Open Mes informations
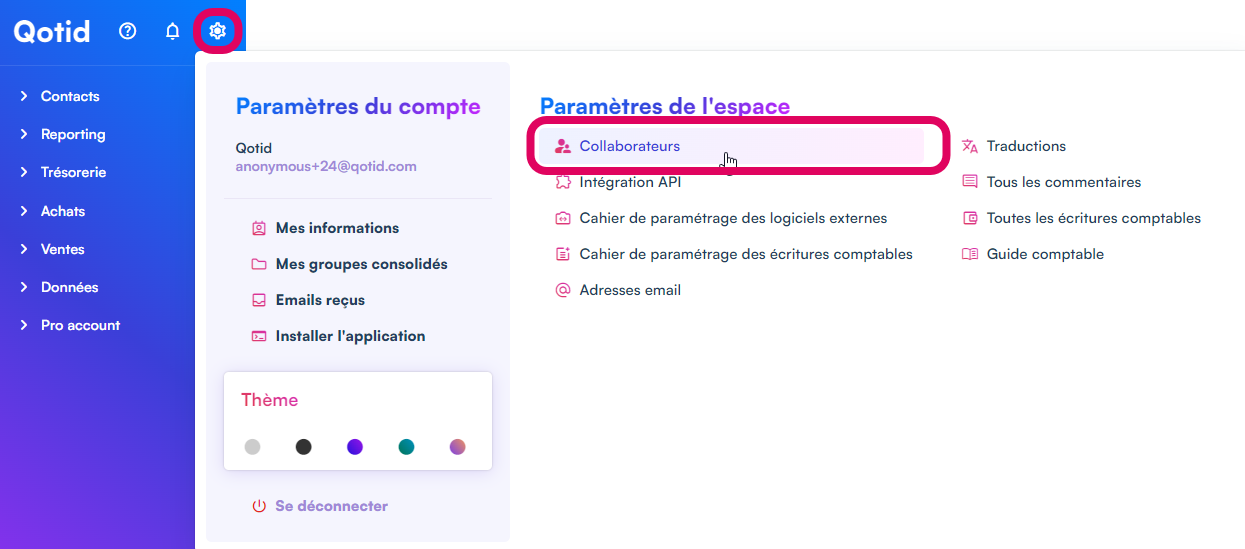Screen dimensions: 1245x549 coord(337,228)
